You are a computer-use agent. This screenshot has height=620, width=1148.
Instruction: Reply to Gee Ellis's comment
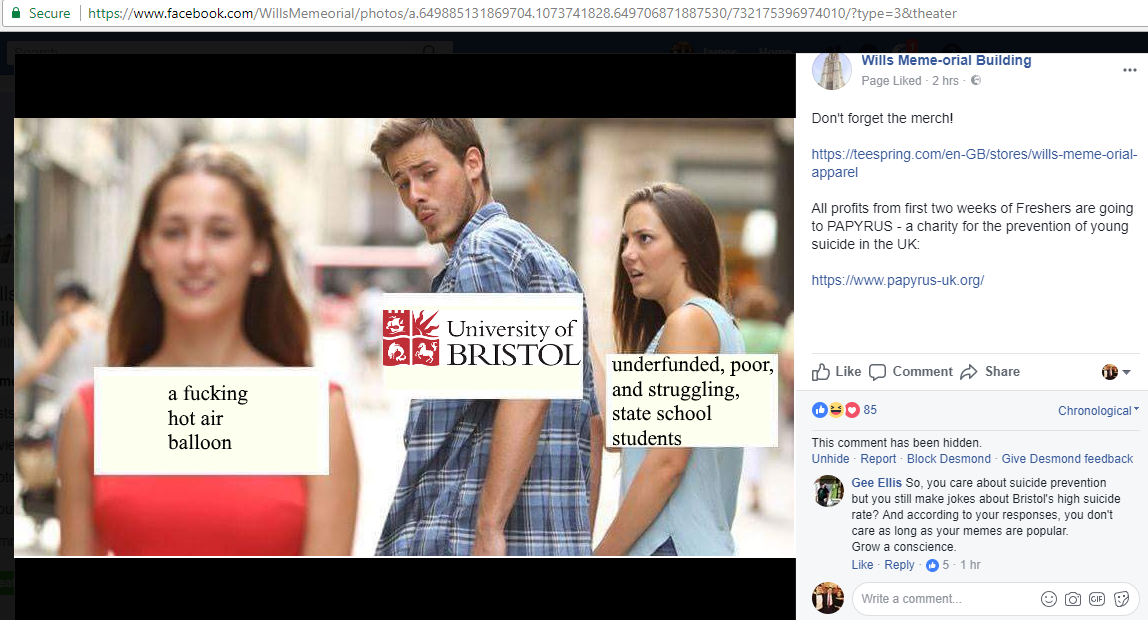tap(899, 565)
